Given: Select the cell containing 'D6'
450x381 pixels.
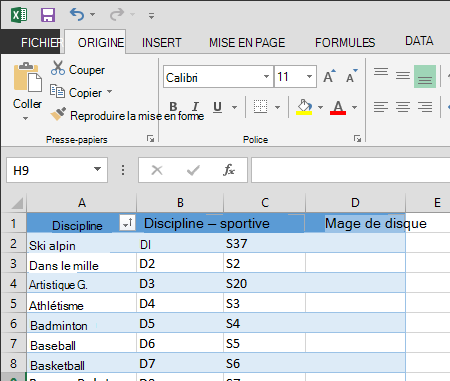Looking at the screenshot, I should 180,343.
